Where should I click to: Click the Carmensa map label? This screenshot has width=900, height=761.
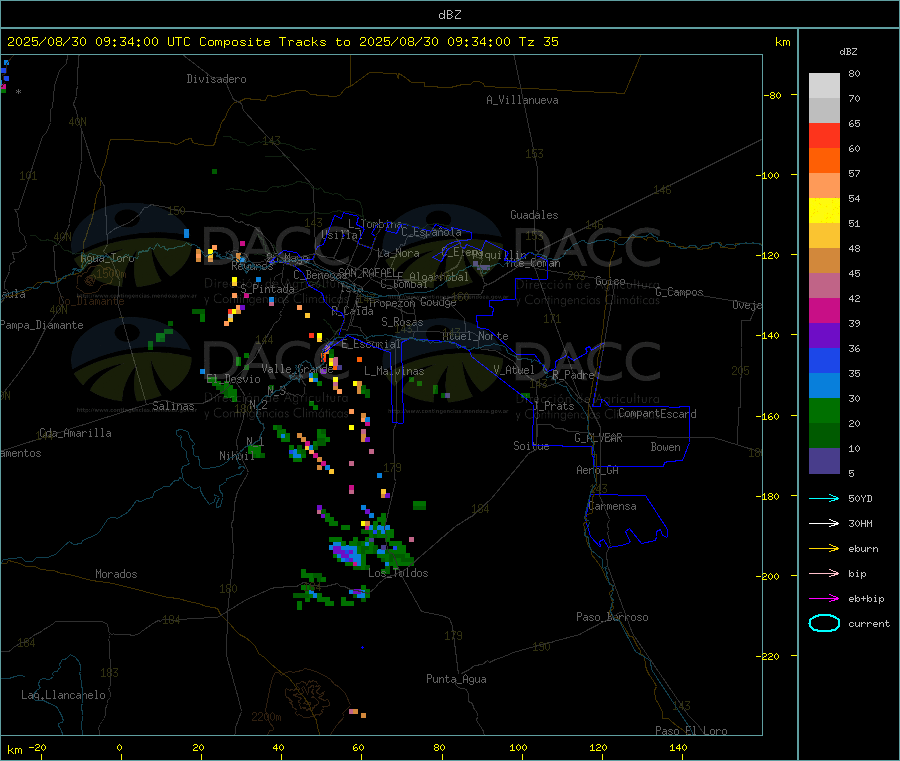[x=612, y=506]
